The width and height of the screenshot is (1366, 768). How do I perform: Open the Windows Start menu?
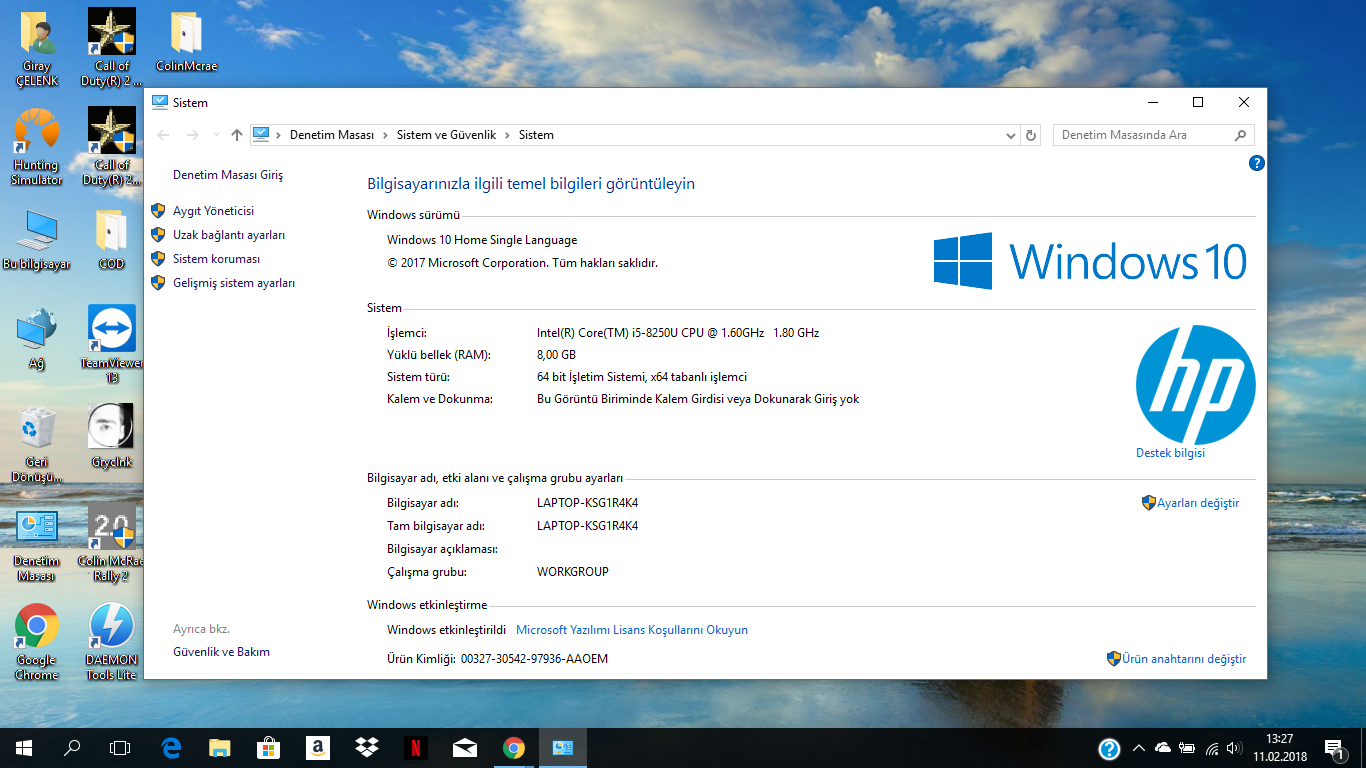pyautogui.click(x=24, y=748)
